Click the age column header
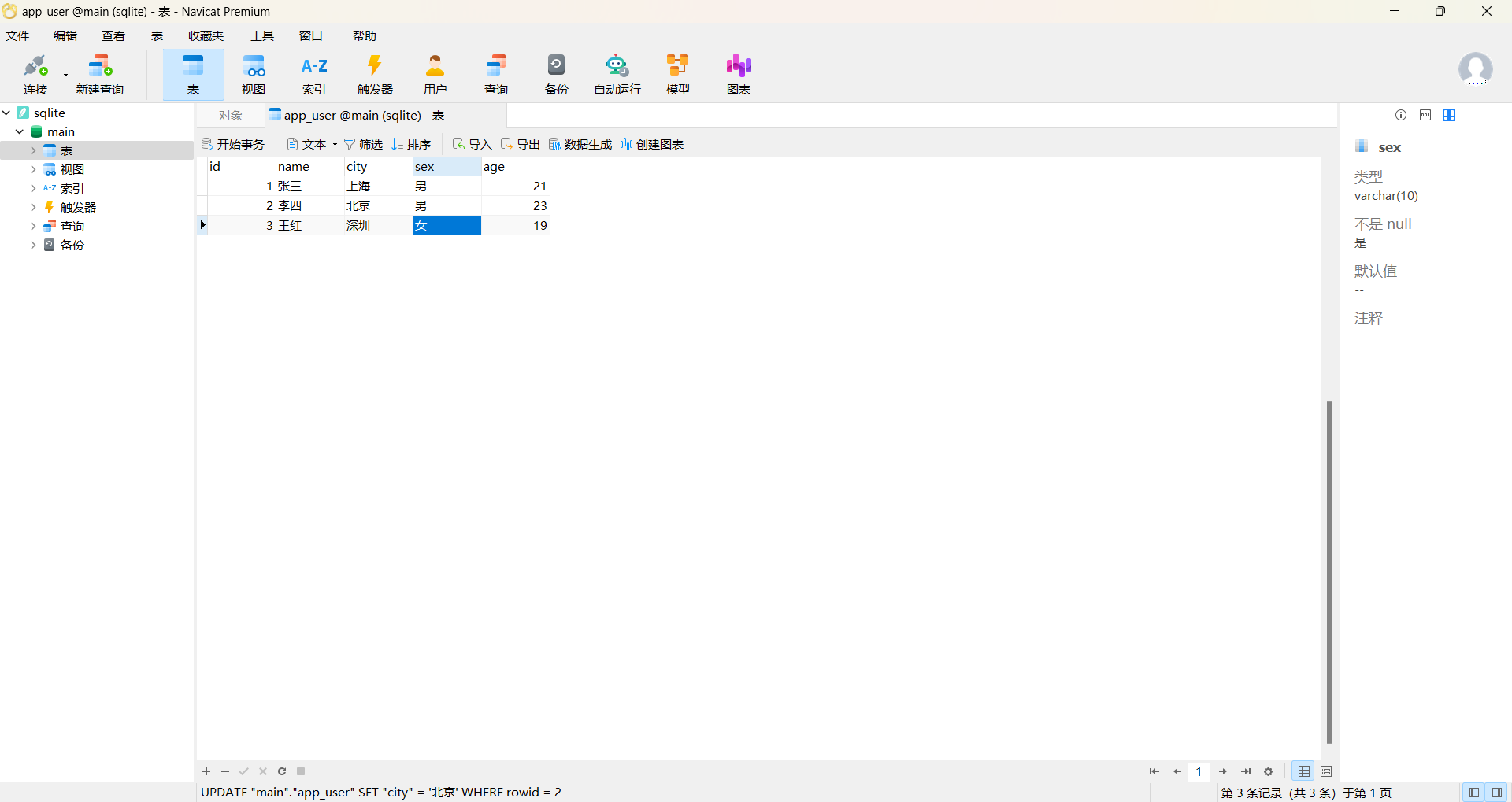Viewport: 1512px width, 802px height. [516, 167]
